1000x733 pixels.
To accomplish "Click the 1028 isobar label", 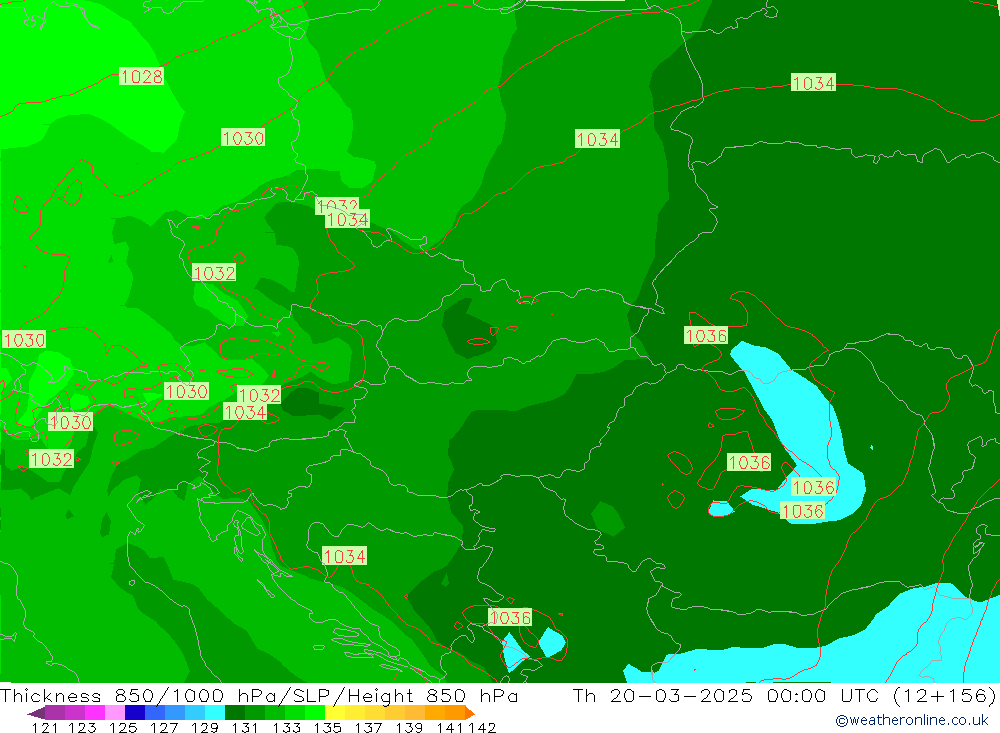I will tap(142, 77).
